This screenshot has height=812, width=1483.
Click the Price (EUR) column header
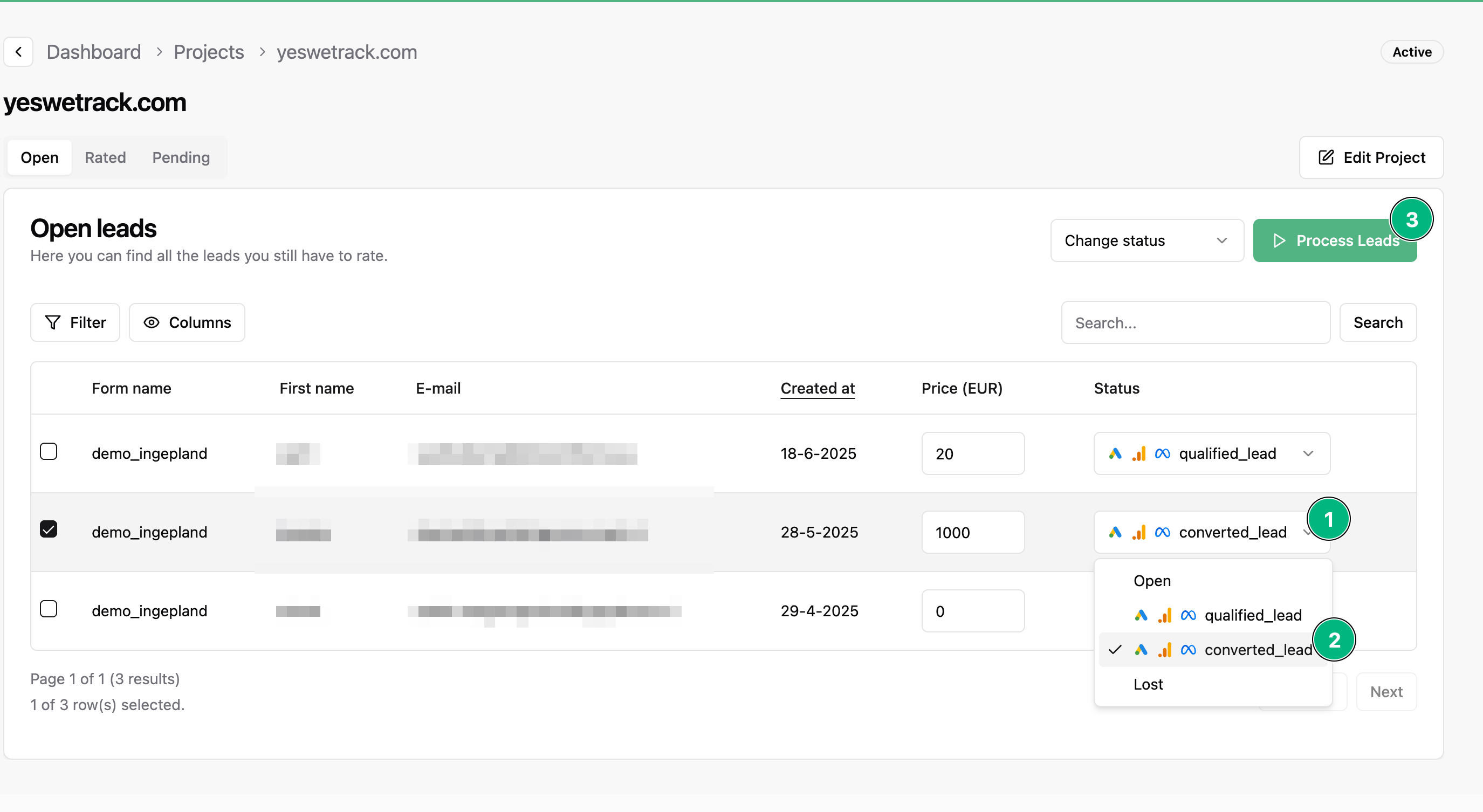click(x=962, y=388)
